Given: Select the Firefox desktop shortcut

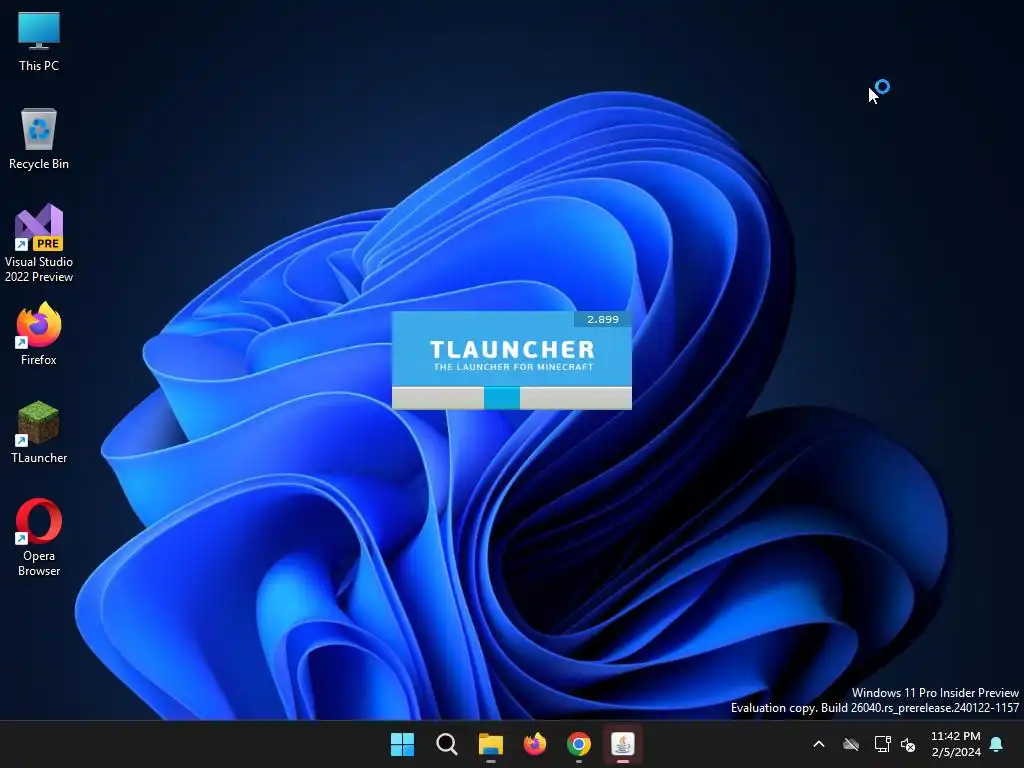Looking at the screenshot, I should [x=39, y=334].
